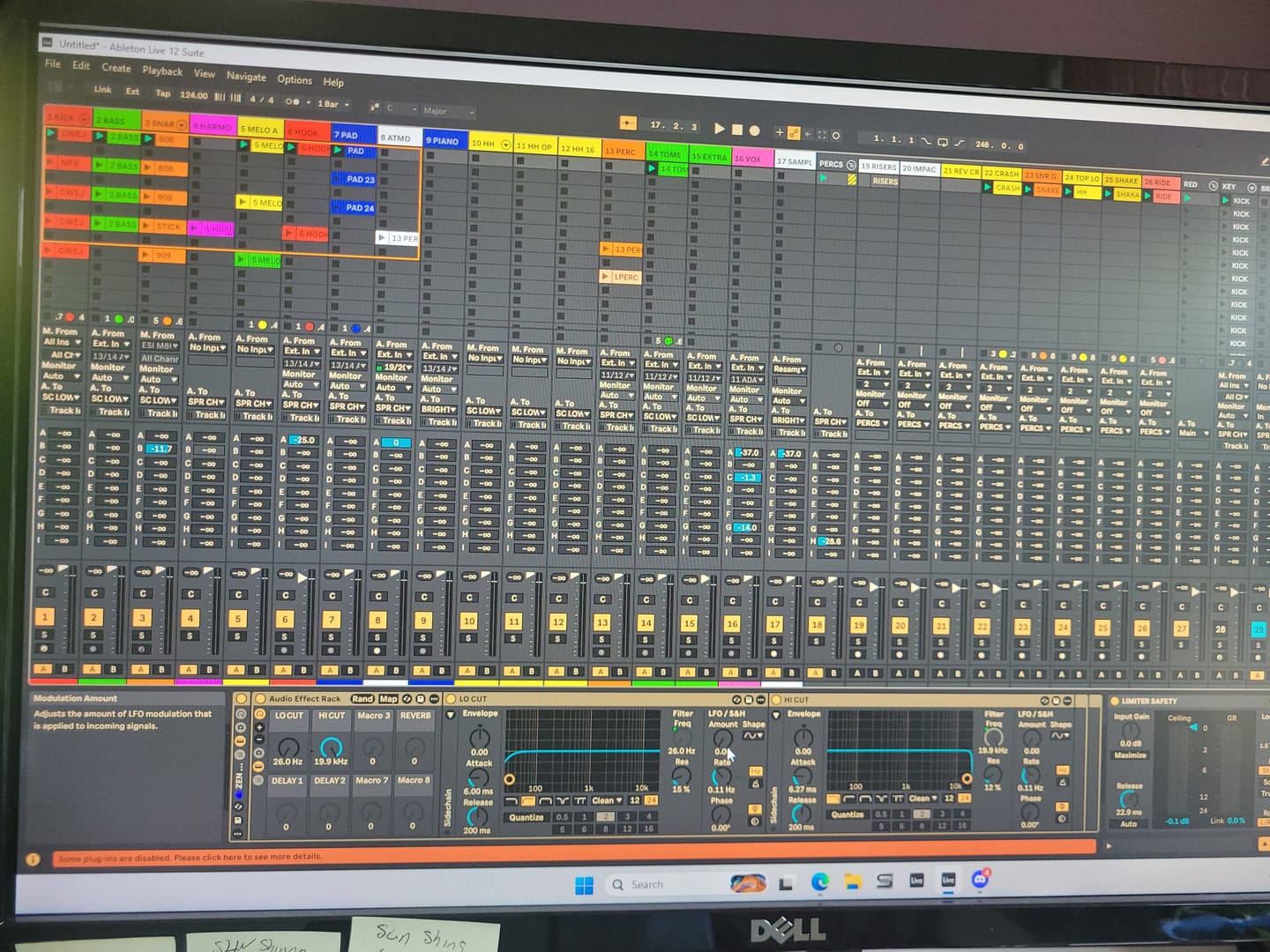This screenshot has width=1270, height=952.
Task: Click the Windows Start button
Action: (584, 885)
